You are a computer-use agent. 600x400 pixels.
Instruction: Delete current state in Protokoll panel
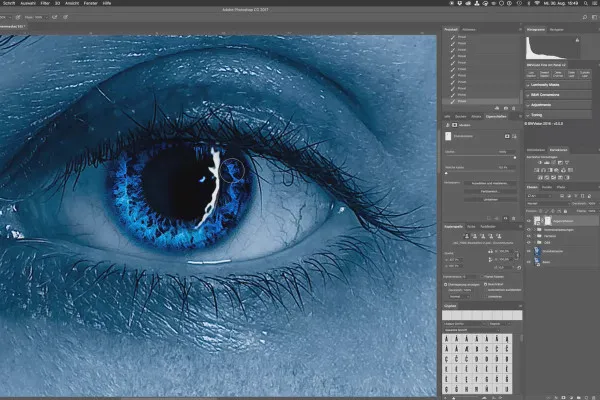[x=514, y=108]
